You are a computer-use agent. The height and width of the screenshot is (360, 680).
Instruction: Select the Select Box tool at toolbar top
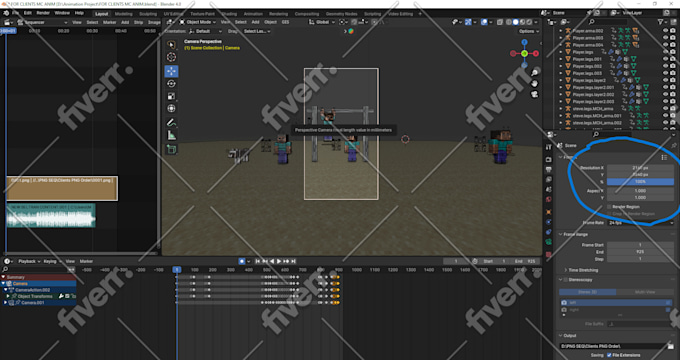(x=171, y=45)
